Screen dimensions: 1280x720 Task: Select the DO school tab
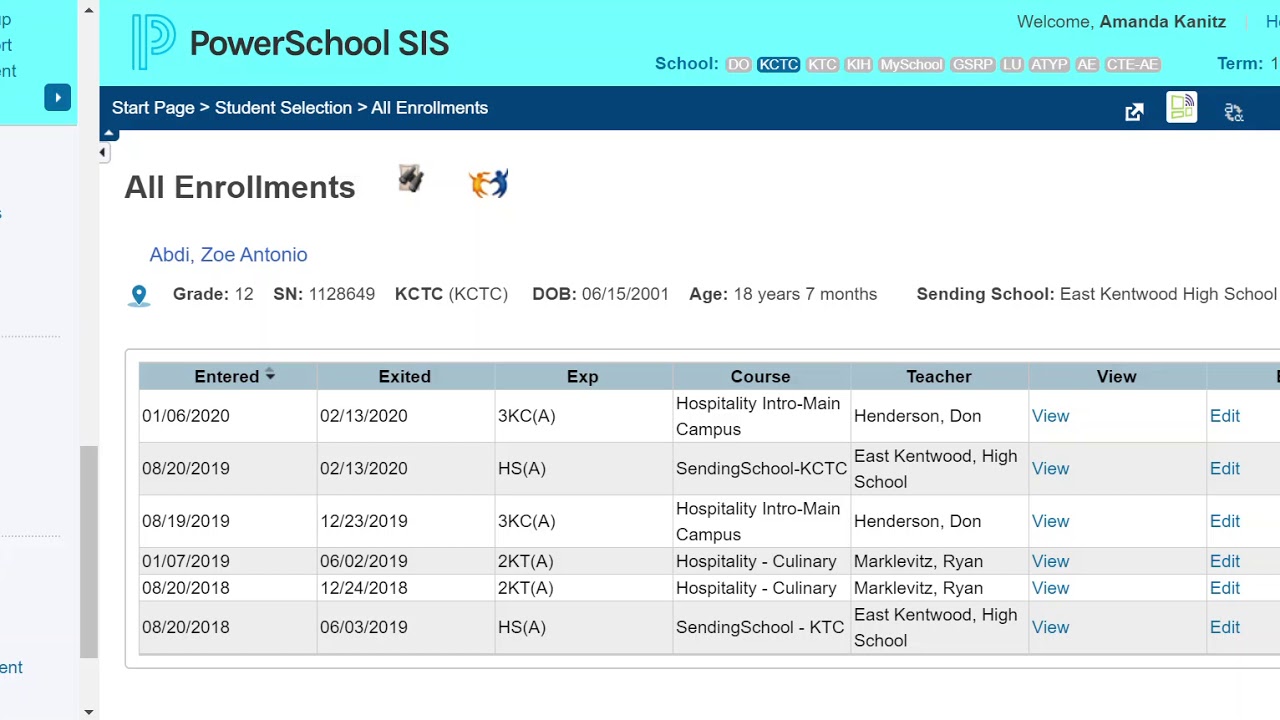[x=738, y=64]
